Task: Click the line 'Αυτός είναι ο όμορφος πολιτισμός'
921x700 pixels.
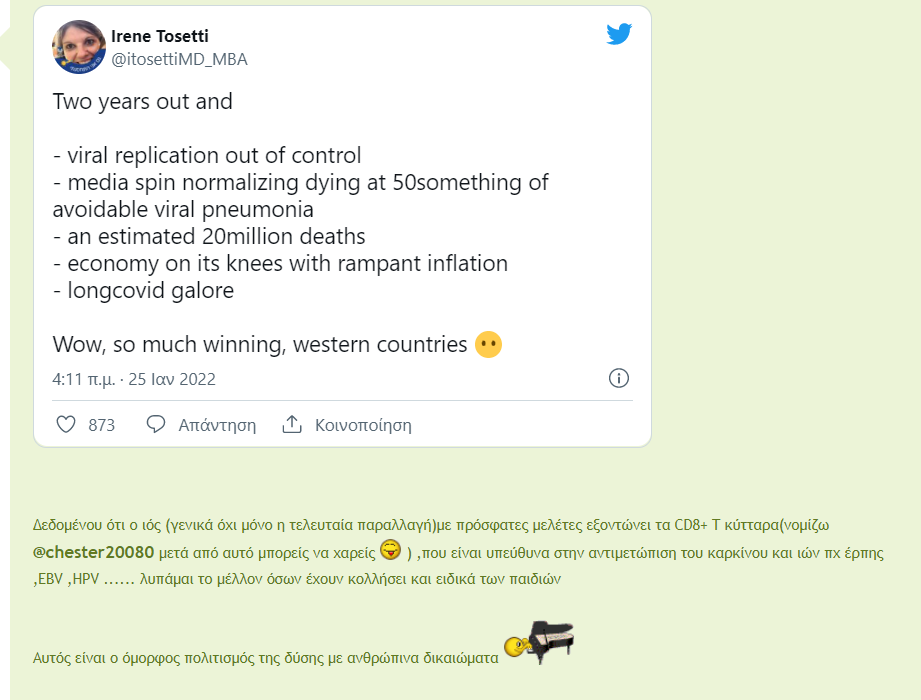Action: 266,657
